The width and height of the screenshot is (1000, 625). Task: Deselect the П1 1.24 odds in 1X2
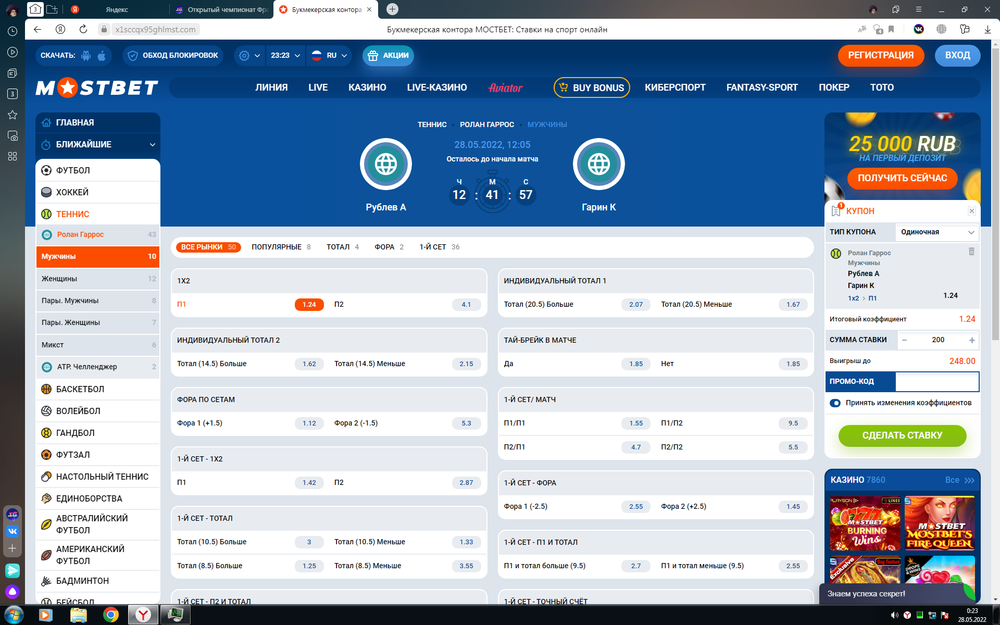(x=309, y=305)
